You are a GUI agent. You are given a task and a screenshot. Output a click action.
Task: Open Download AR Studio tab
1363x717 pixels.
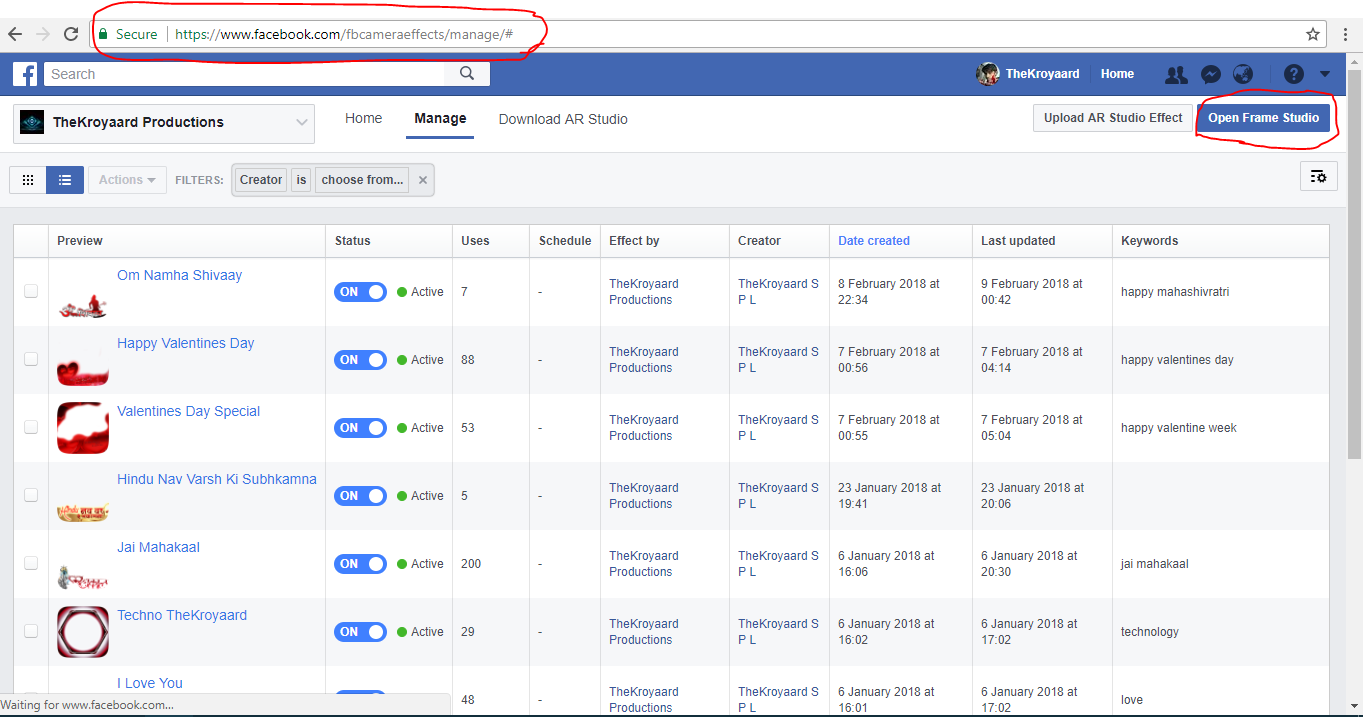click(x=563, y=119)
